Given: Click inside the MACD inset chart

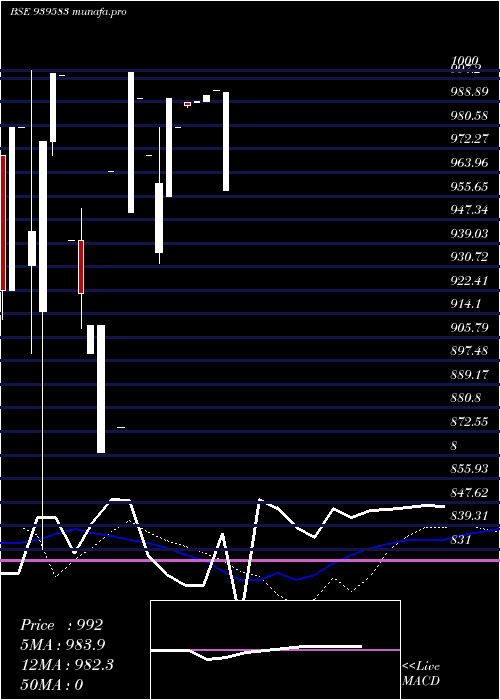Looking at the screenshot, I should click(x=275, y=650).
